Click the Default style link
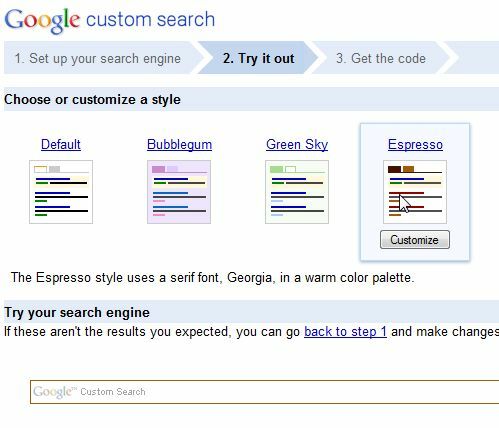 (61, 144)
